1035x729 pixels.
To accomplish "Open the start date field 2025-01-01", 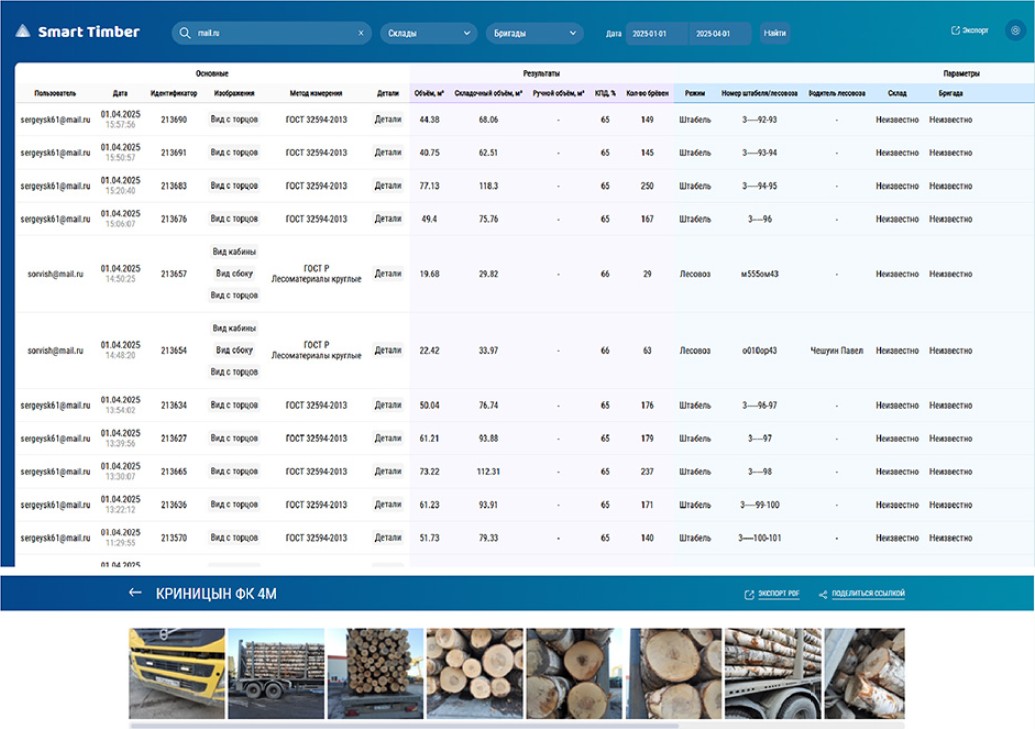I will (655, 33).
